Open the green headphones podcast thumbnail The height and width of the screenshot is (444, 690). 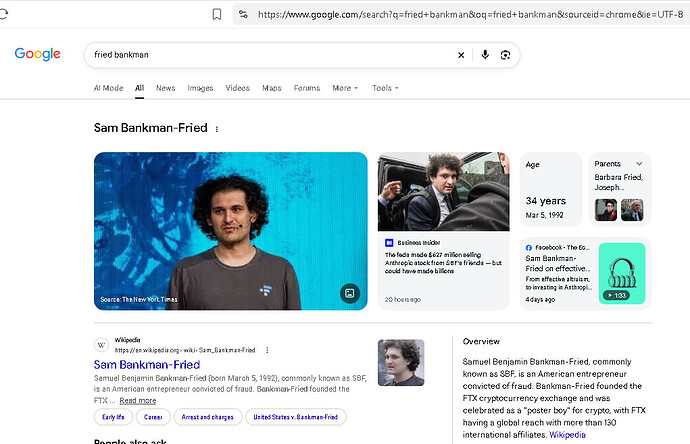622,273
